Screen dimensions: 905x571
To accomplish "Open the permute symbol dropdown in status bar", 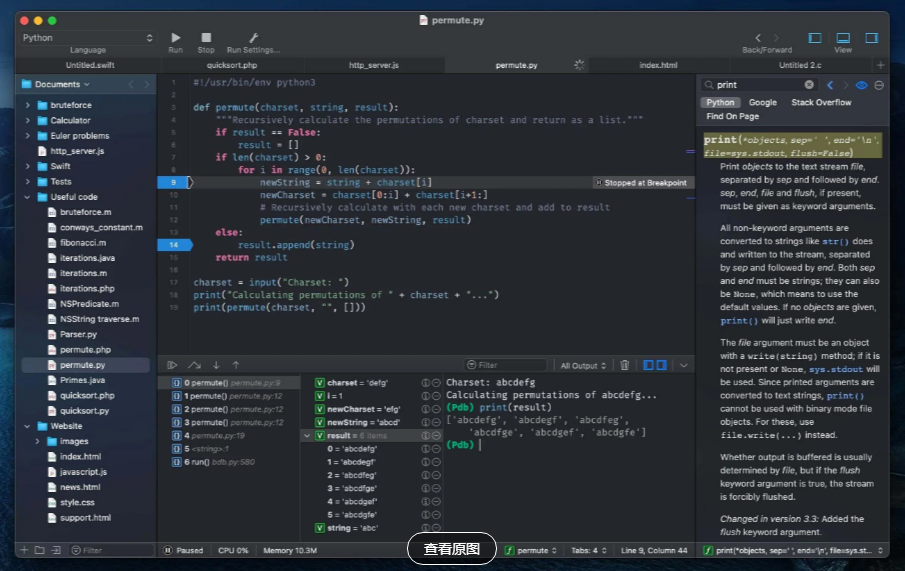I will click(531, 550).
